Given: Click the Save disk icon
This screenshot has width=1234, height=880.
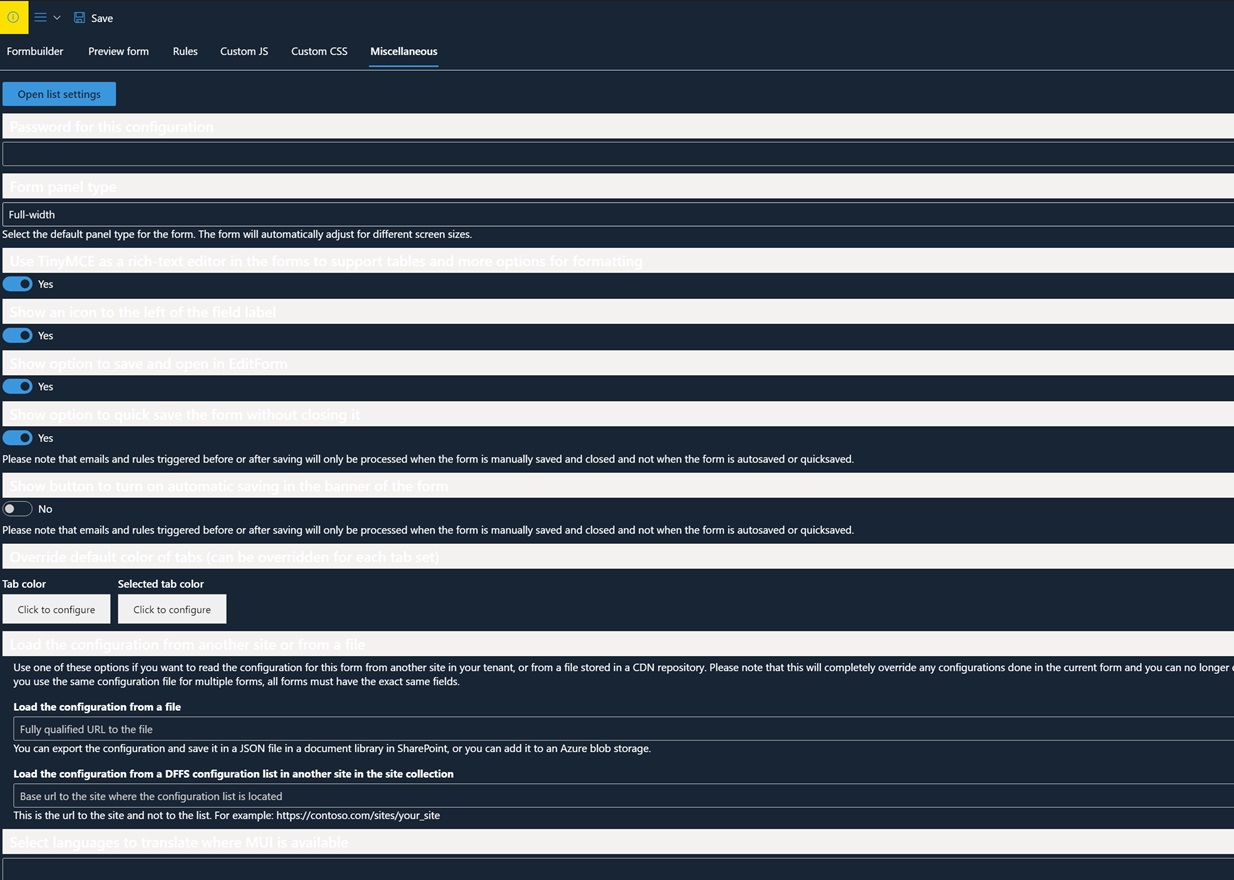Looking at the screenshot, I should pos(80,17).
